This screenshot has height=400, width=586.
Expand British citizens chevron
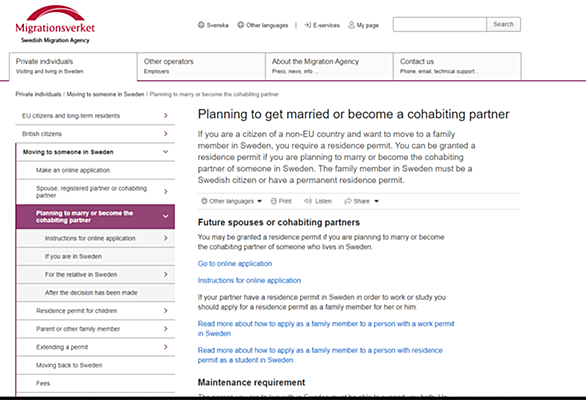166,133
